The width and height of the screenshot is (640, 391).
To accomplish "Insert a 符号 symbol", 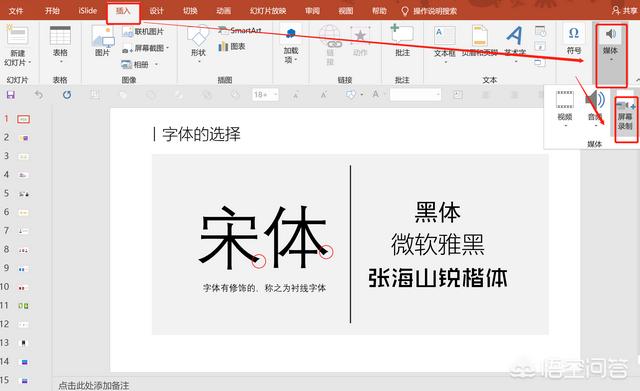I will [x=573, y=40].
